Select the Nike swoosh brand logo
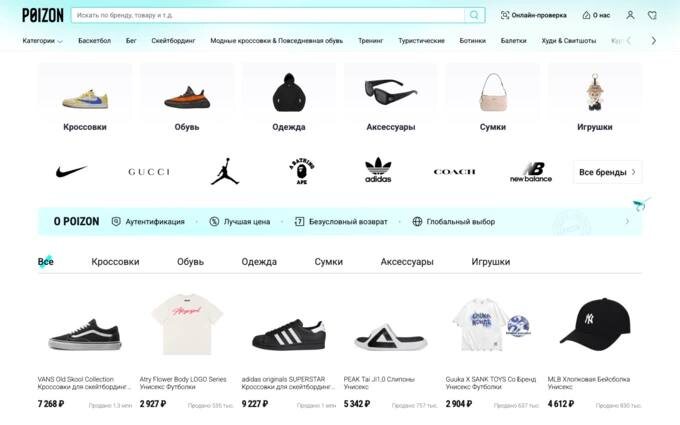The width and height of the screenshot is (680, 425). [x=71, y=172]
